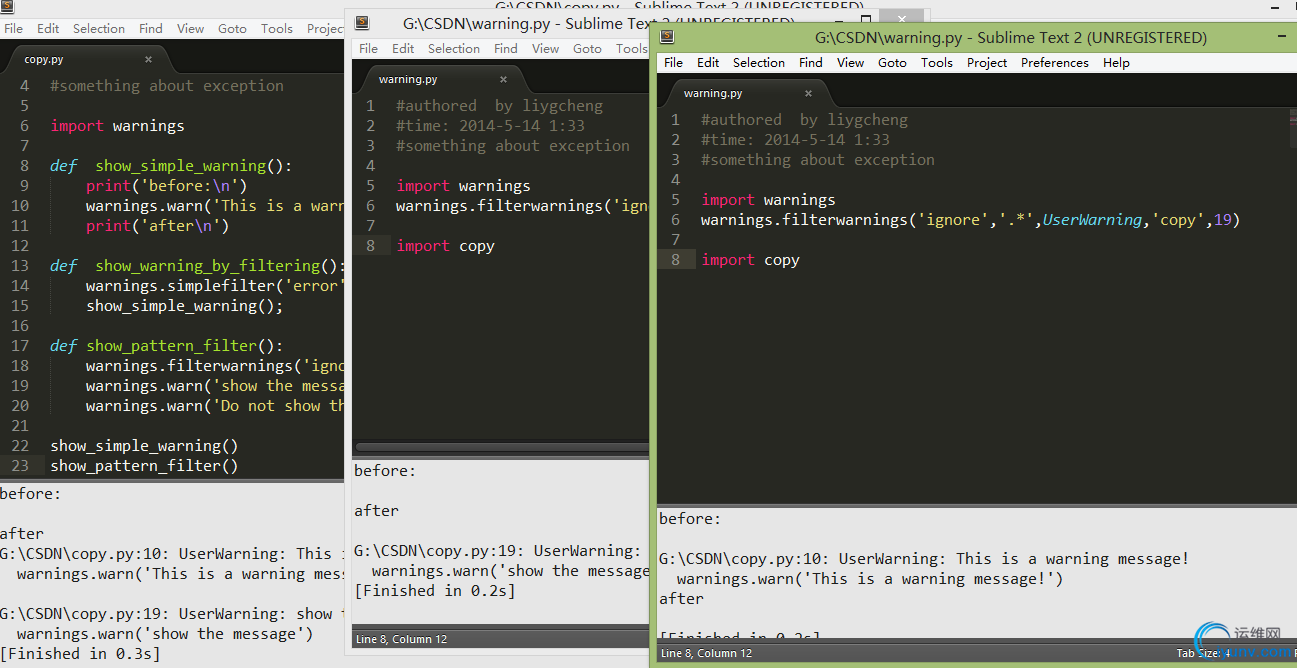Screen dimensions: 1297x668
Task: Click 'def show_warning_by_filtering()' line in copy.py
Action: pyautogui.click(x=198, y=266)
